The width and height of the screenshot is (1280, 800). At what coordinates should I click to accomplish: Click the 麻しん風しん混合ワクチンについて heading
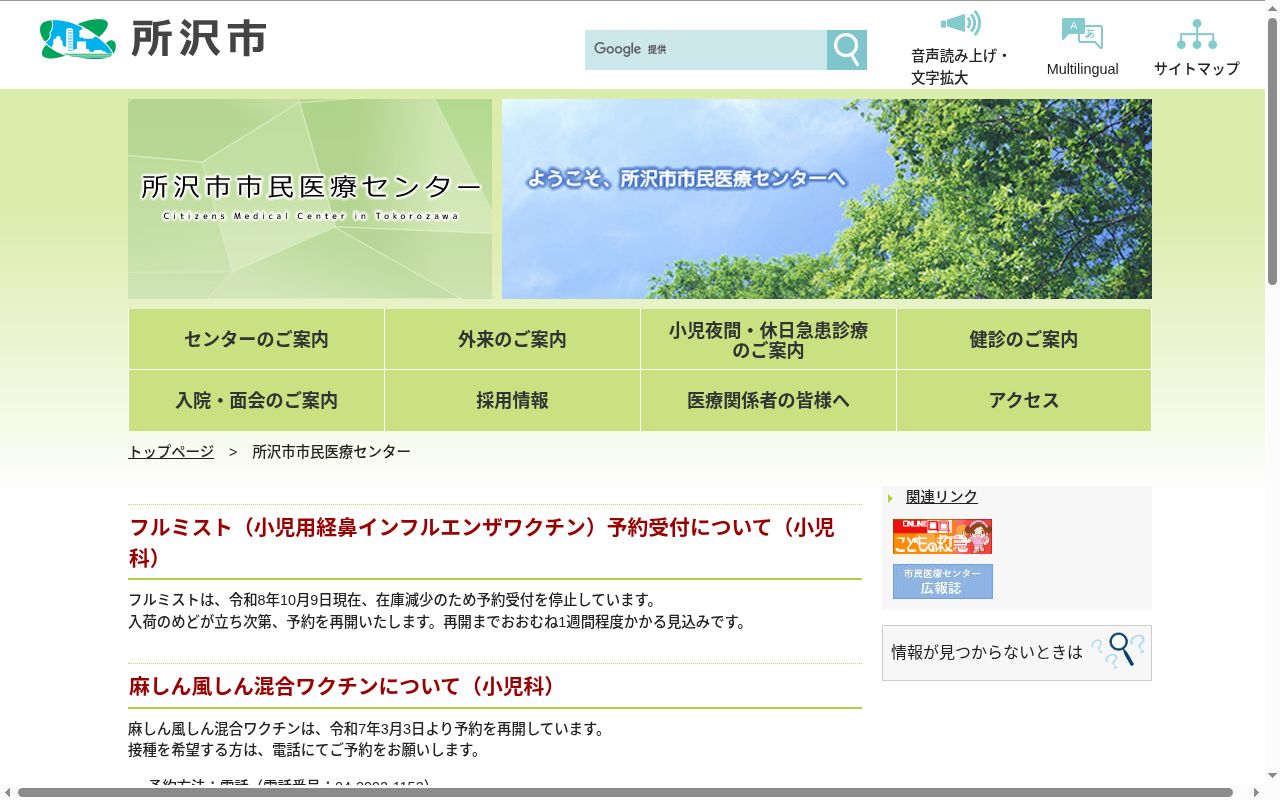pyautogui.click(x=495, y=686)
